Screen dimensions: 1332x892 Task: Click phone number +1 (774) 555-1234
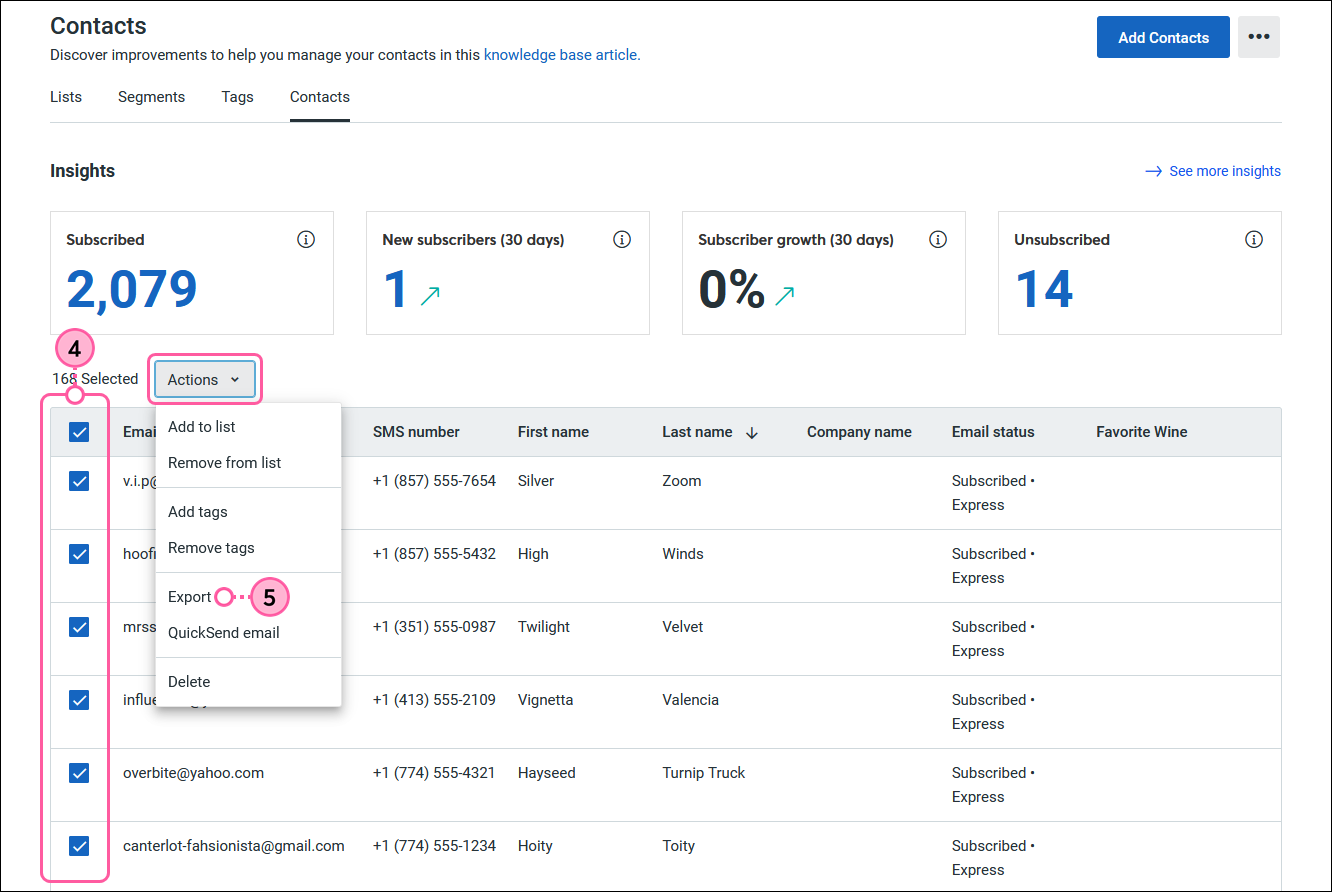pos(434,846)
